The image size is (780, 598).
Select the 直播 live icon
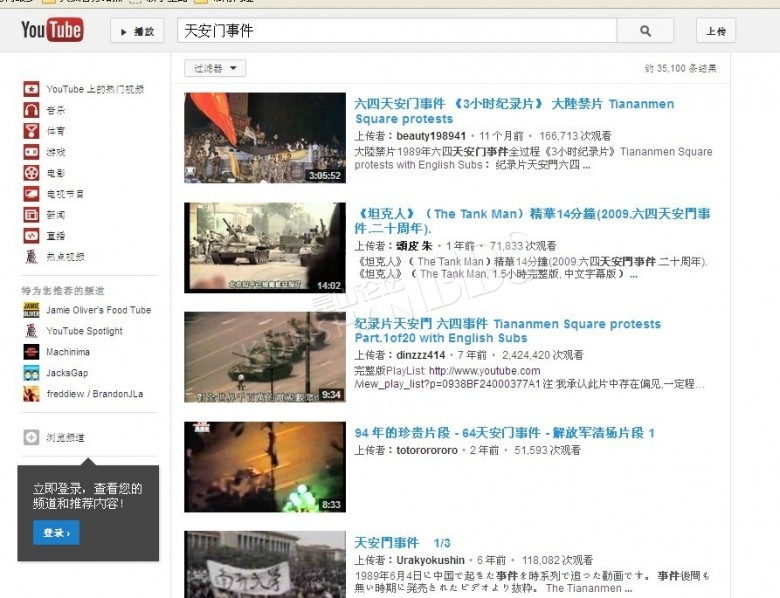tap(31, 235)
